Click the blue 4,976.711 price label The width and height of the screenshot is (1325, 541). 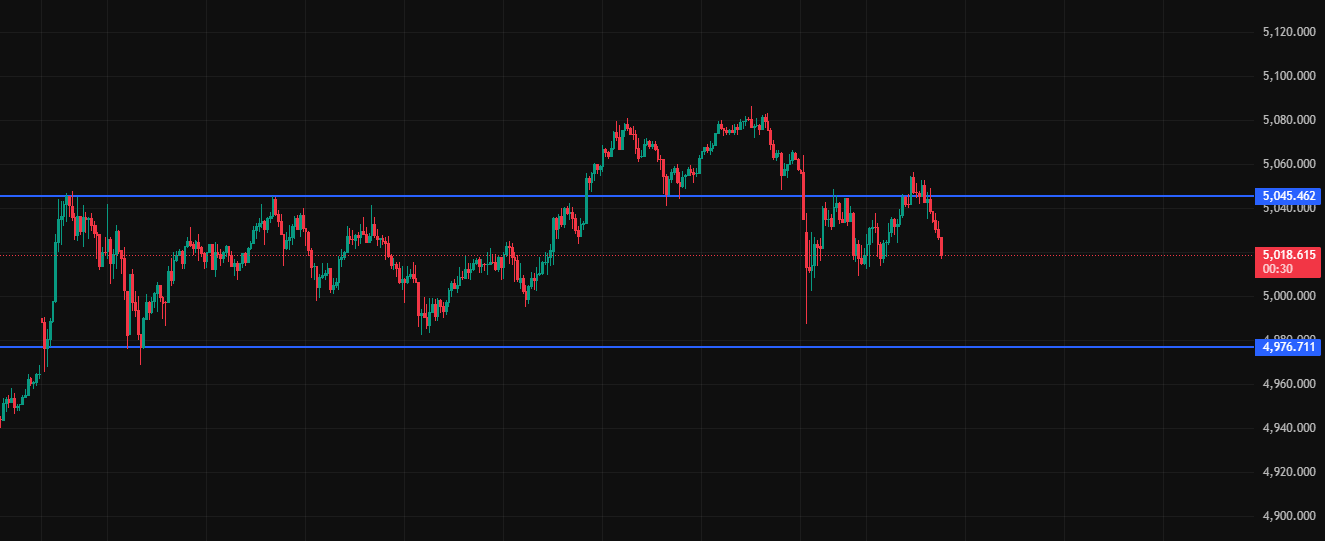(x=1288, y=347)
